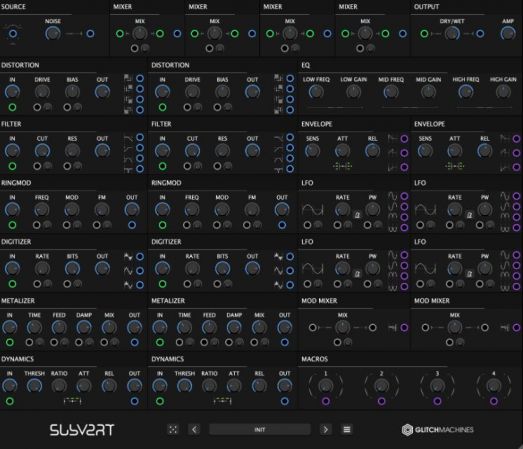The image size is (523, 449).
Task: Open the hamburger menu icon near preset name
Action: point(347,429)
